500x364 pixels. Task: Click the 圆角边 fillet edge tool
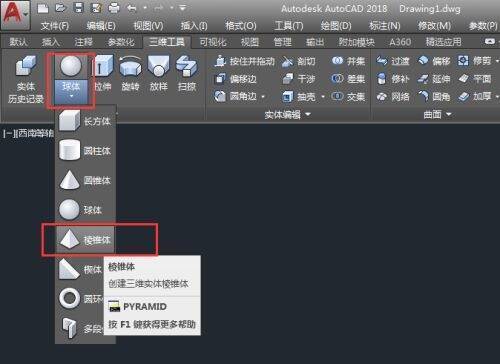tap(236, 97)
